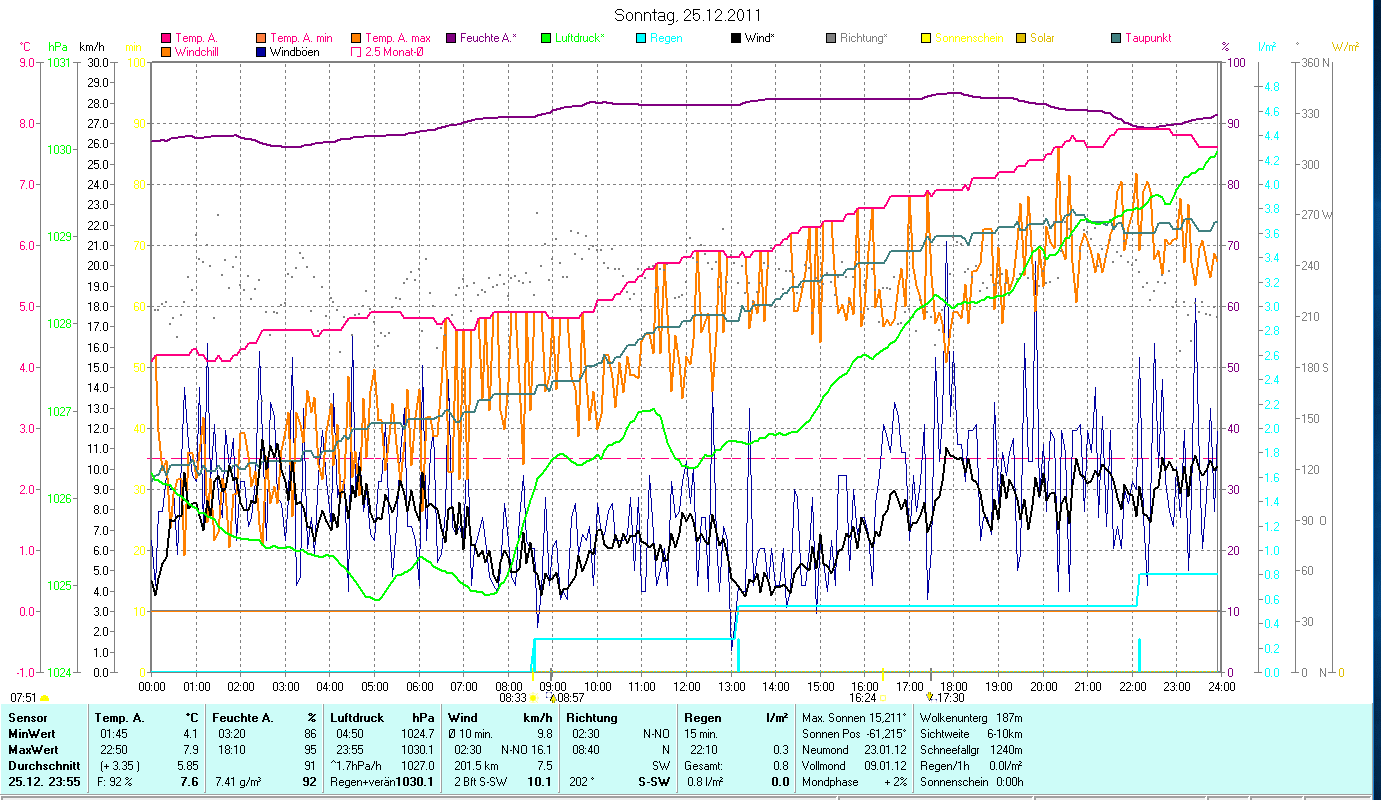Click the Taupunkt legend square
Viewport: 1381px width, 800px height.
point(1115,39)
